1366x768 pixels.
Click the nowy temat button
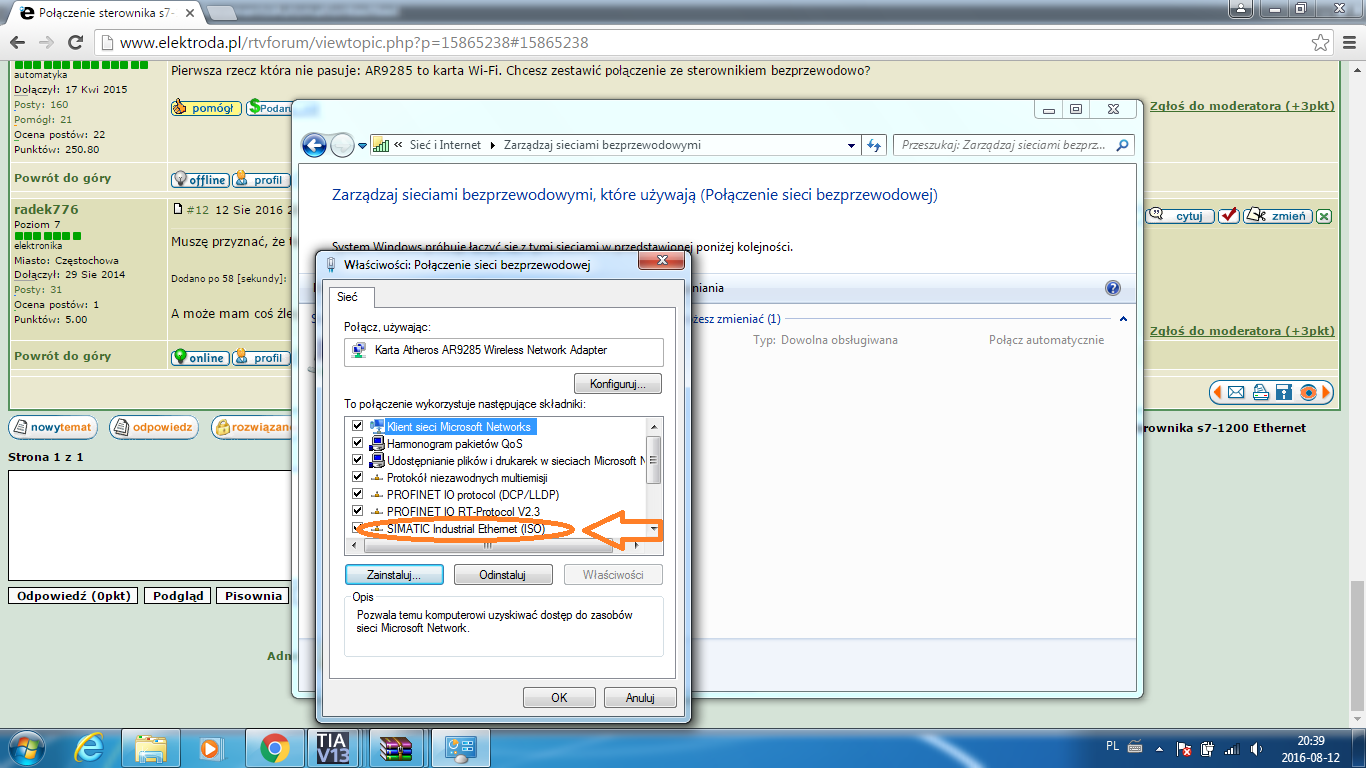pos(53,428)
